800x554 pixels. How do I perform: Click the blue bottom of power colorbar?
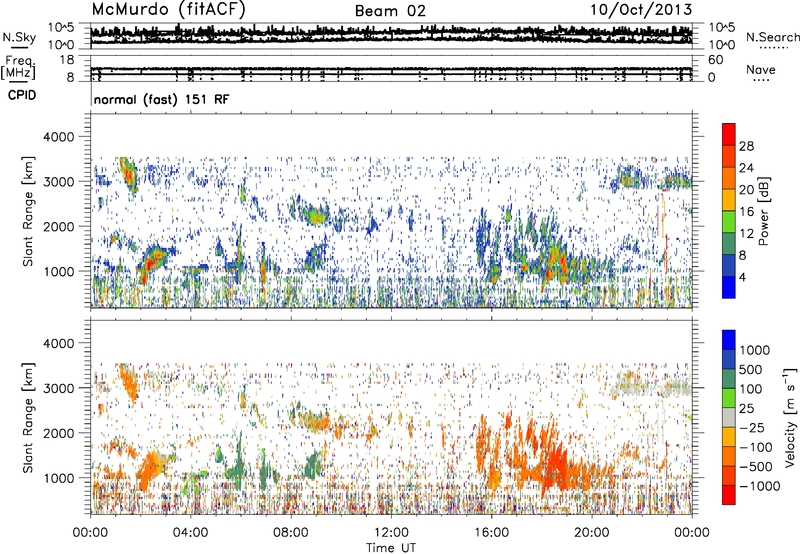729,287
